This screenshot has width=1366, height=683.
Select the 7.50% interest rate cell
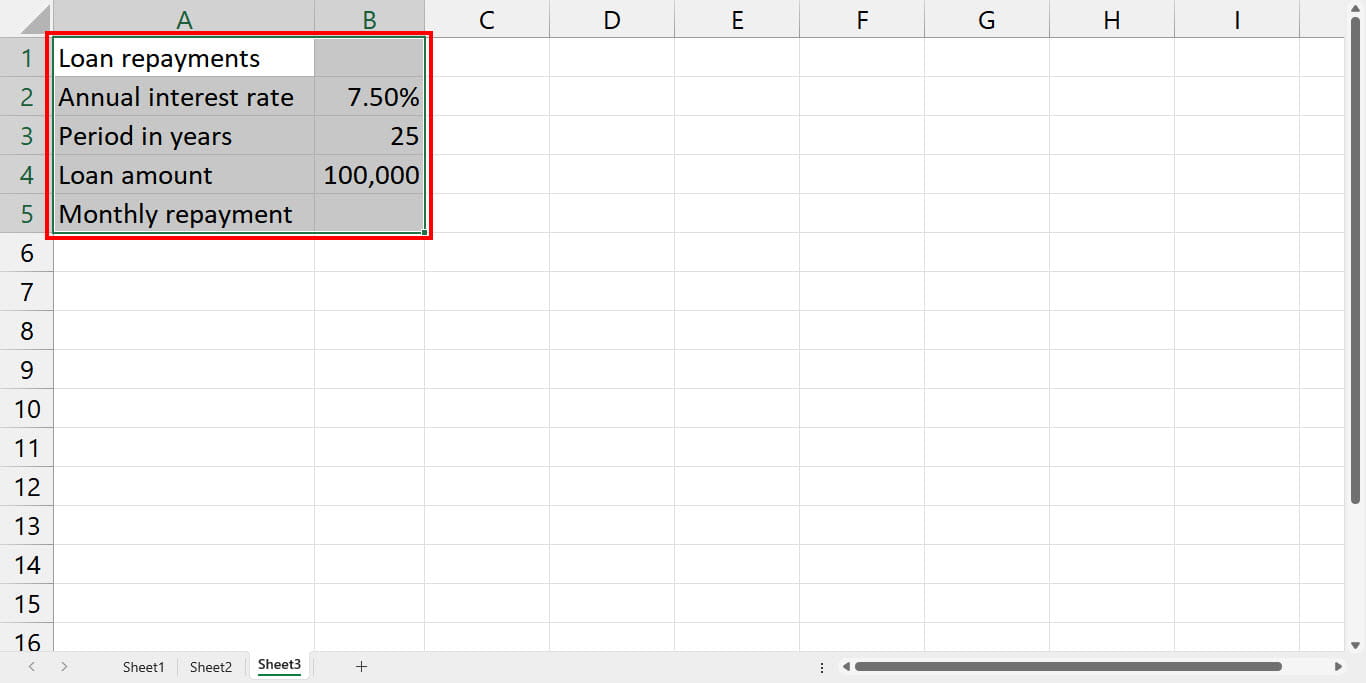[369, 96]
